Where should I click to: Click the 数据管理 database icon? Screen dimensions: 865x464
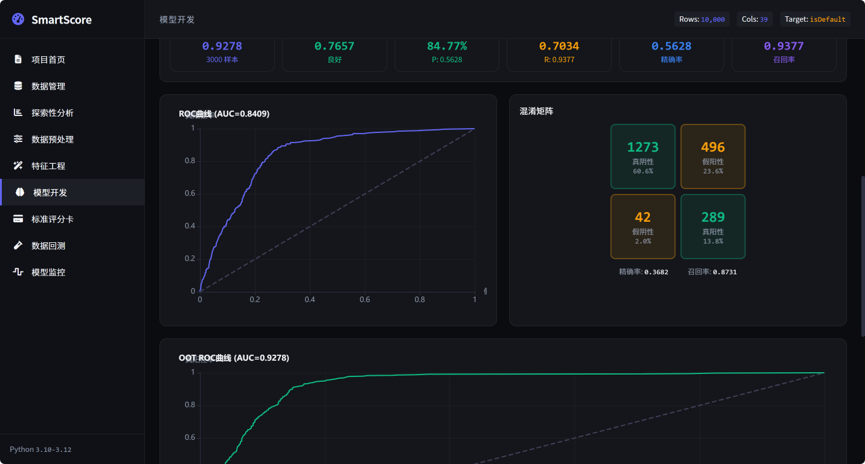[x=18, y=86]
